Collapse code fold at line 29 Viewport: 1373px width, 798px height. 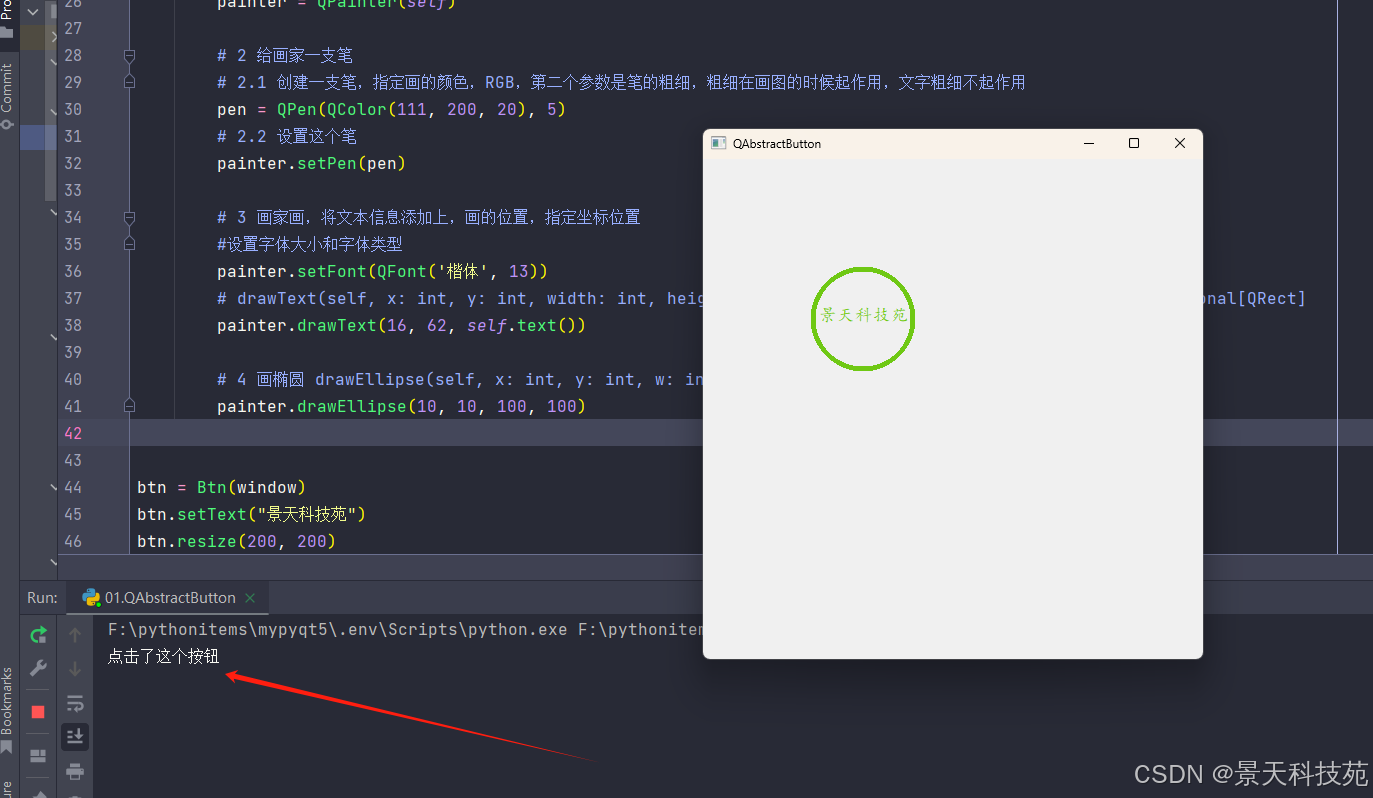[x=129, y=82]
